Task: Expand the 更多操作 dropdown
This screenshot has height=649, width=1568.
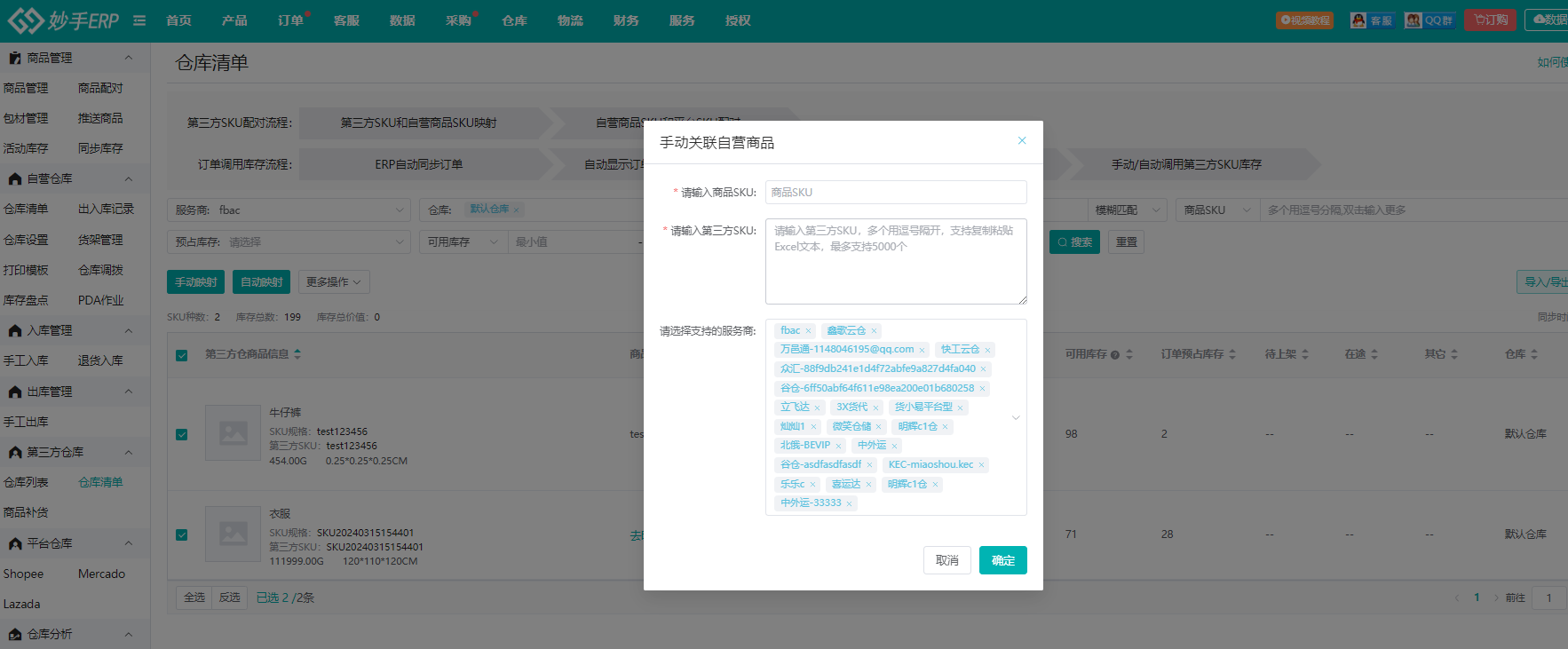Action: click(334, 282)
